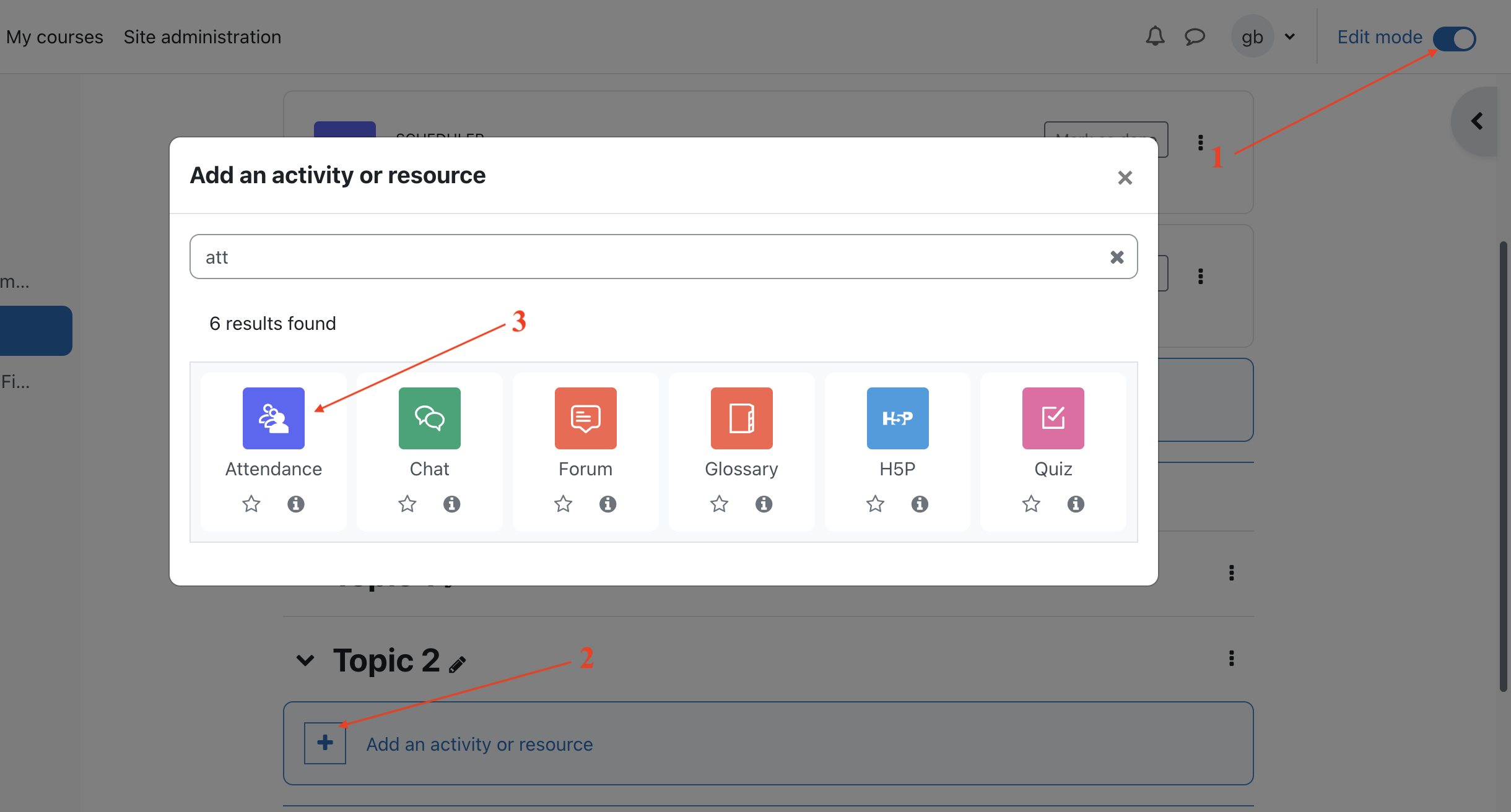This screenshot has width=1511, height=812.
Task: Toggle Edit mode switch off
Action: point(1454,38)
